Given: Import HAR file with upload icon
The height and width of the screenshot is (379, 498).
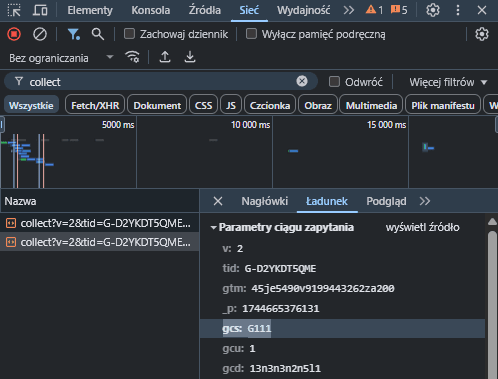Looking at the screenshot, I should 165,57.
